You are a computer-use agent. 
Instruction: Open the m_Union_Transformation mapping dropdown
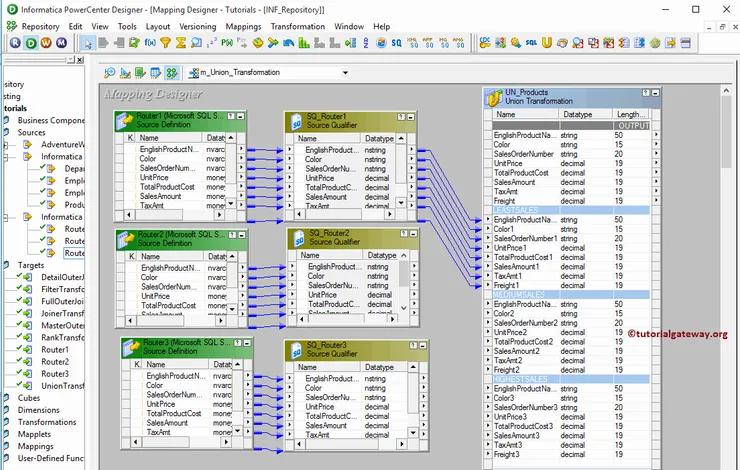click(345, 73)
